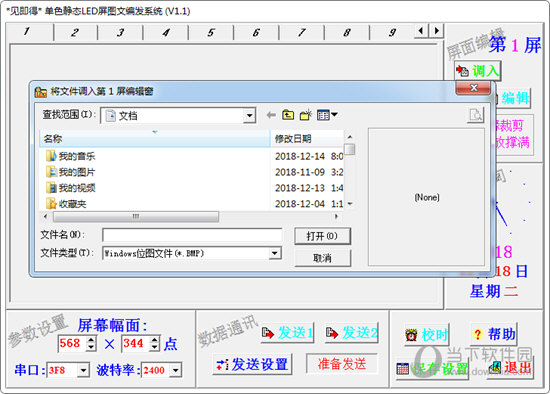Open screen tab 8

[x=347, y=33]
